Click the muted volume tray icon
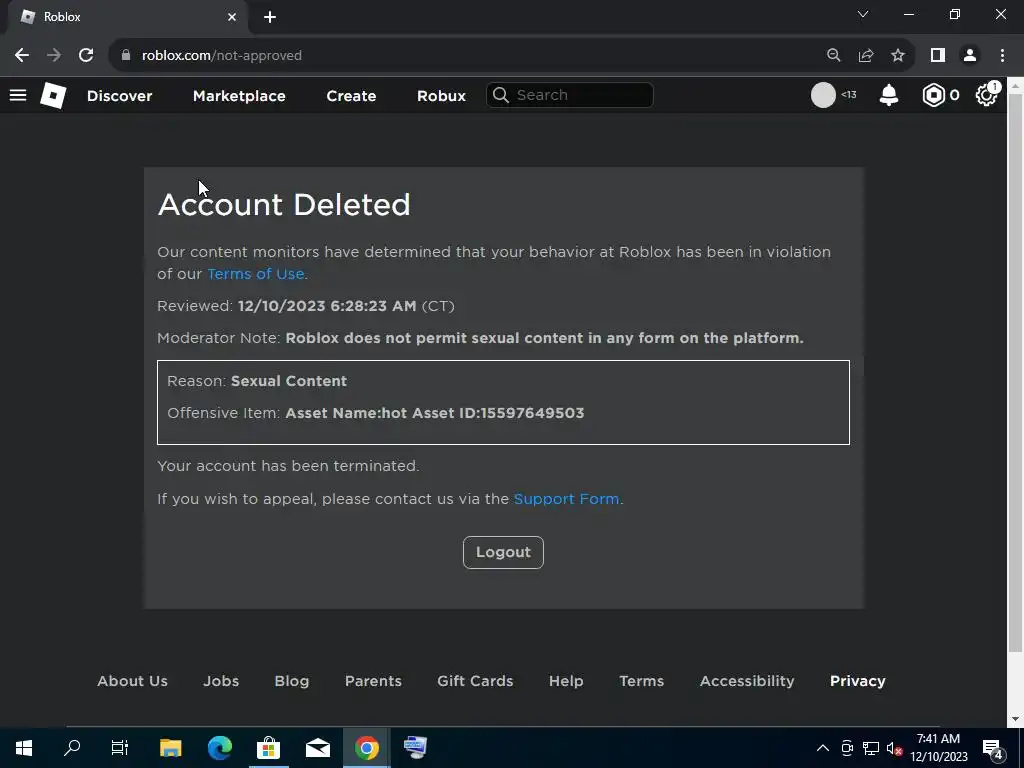Screen dimensions: 1024x768 tap(894, 748)
